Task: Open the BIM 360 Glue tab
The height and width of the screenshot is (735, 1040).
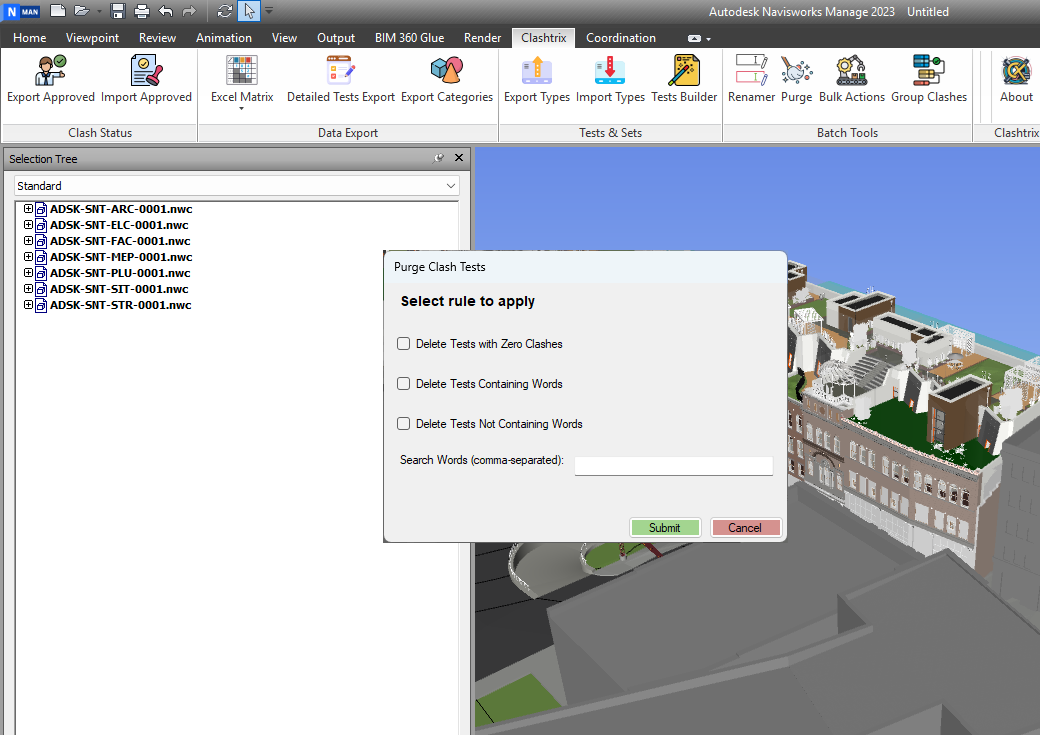Action: (x=409, y=38)
